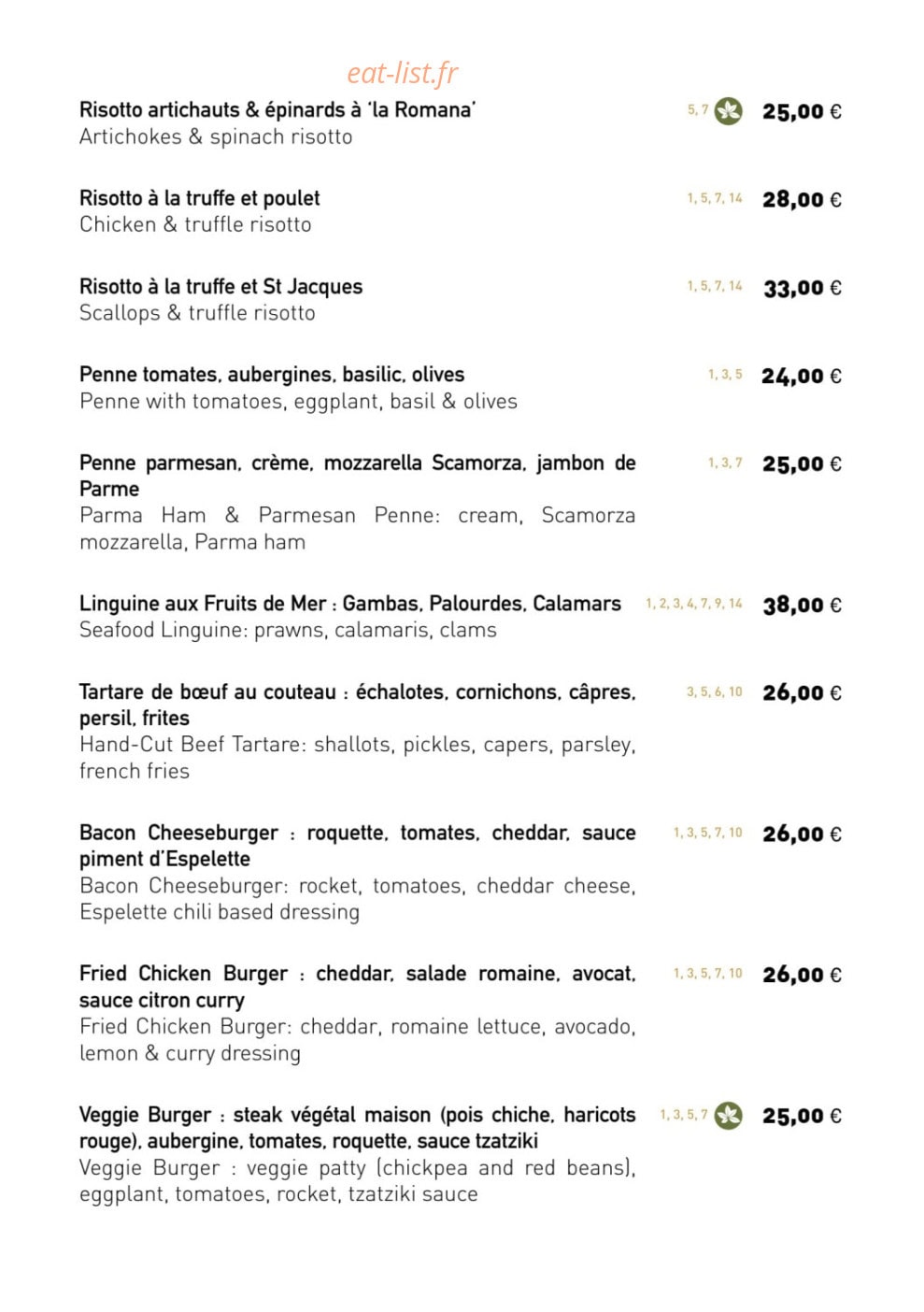Click the eat-list.fr watermark link
The width and height of the screenshot is (924, 1312).
coord(403,73)
